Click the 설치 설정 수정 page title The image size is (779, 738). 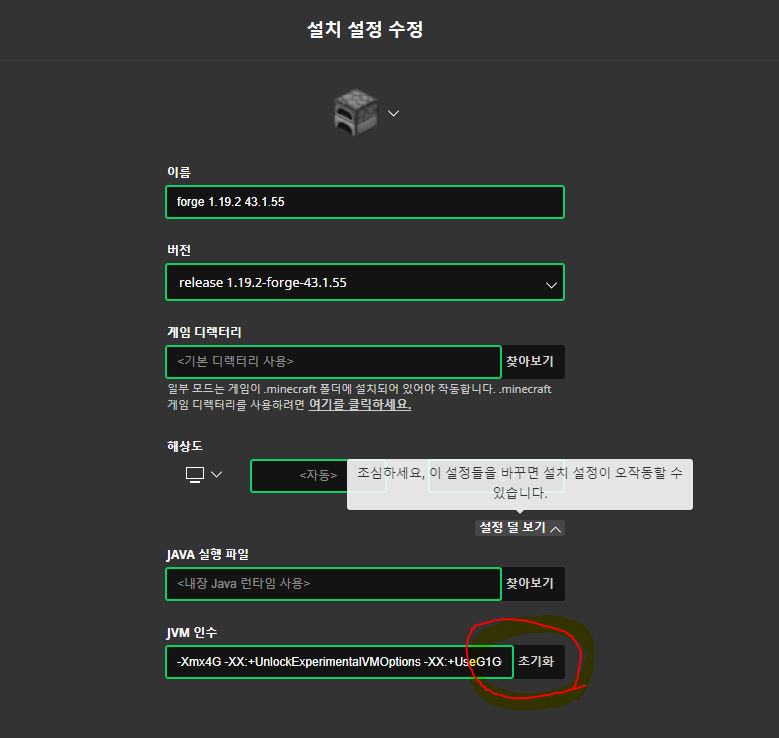[365, 29]
